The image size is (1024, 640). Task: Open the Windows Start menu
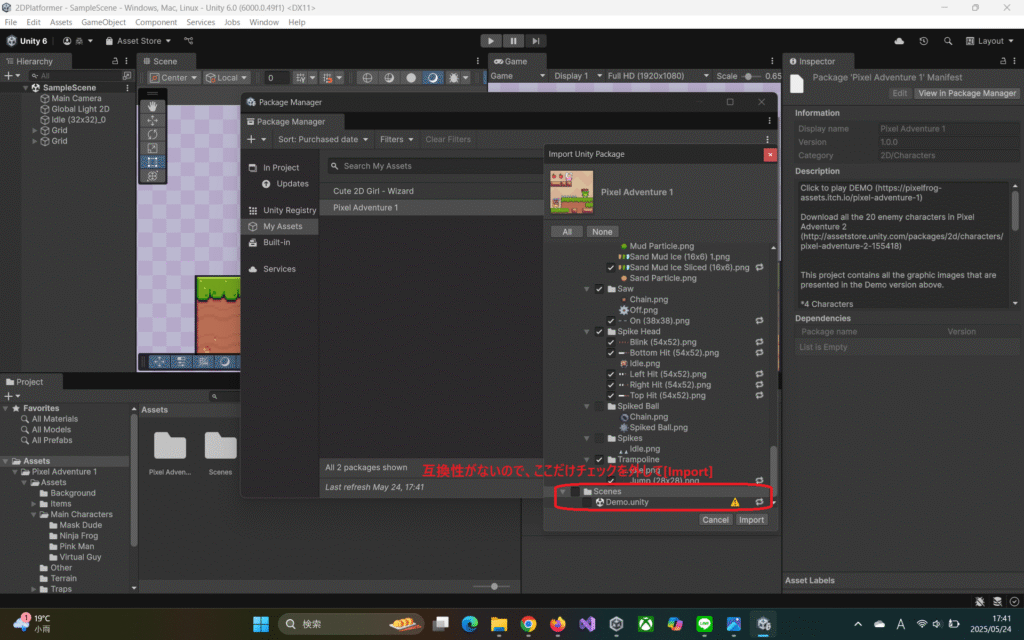pyautogui.click(x=261, y=624)
